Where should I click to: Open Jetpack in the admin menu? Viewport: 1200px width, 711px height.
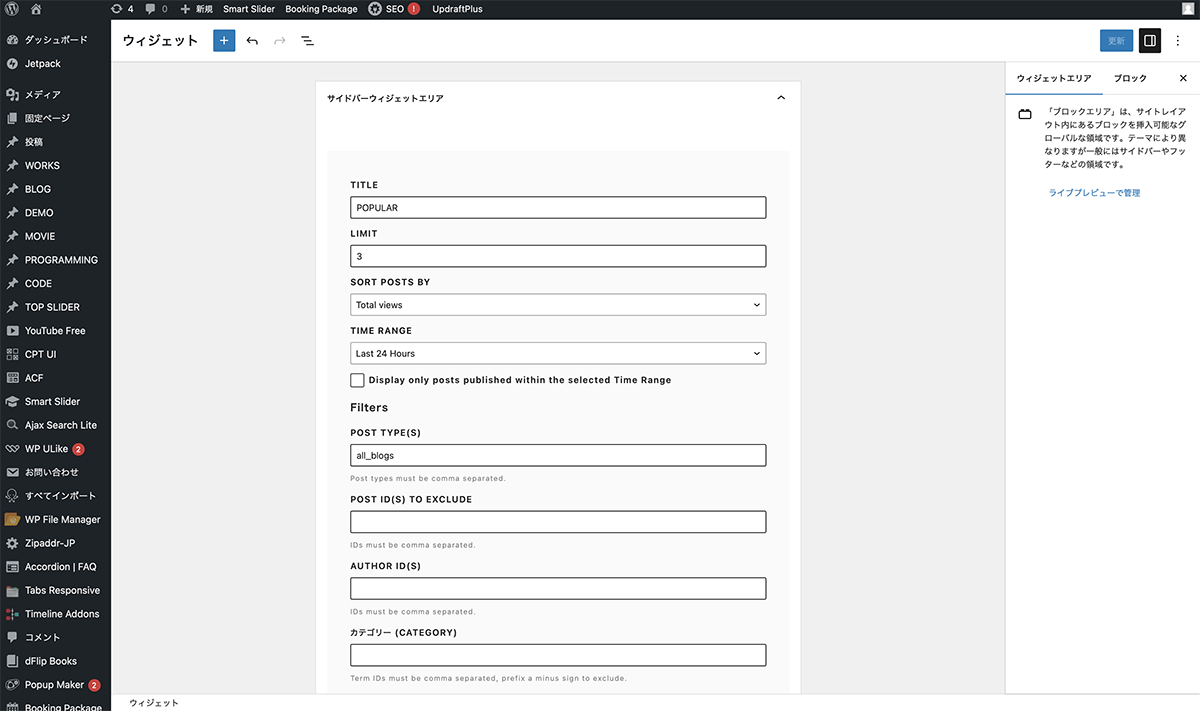coord(43,64)
